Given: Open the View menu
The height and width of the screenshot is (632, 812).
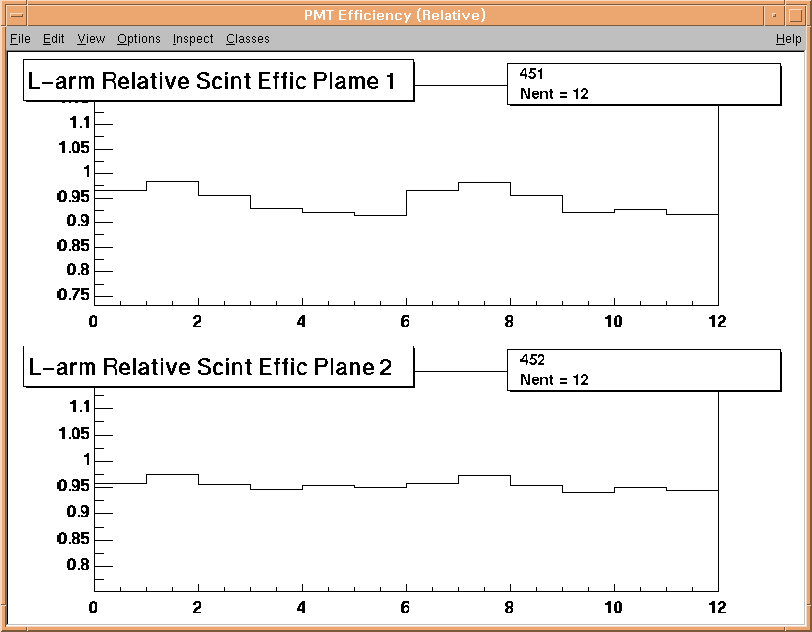Looking at the screenshot, I should pyautogui.click(x=91, y=39).
